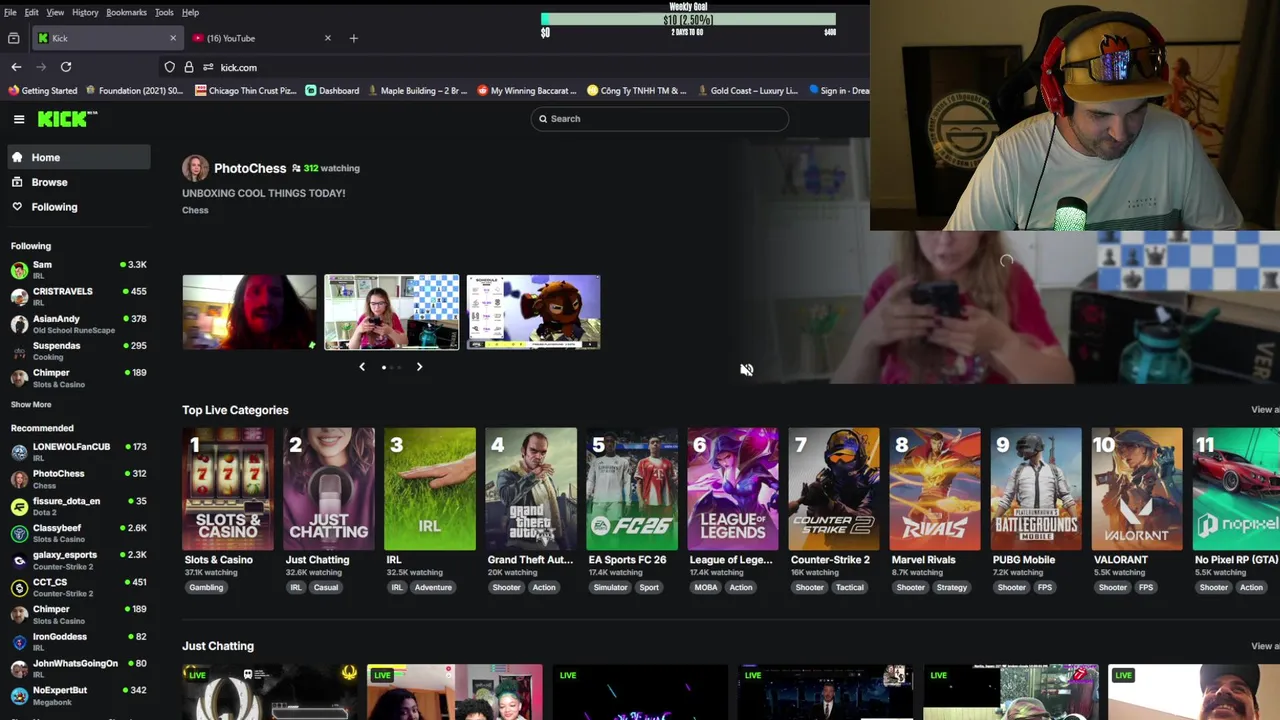Close the Kick browser tab
This screenshot has width=1280, height=720.
172,38
